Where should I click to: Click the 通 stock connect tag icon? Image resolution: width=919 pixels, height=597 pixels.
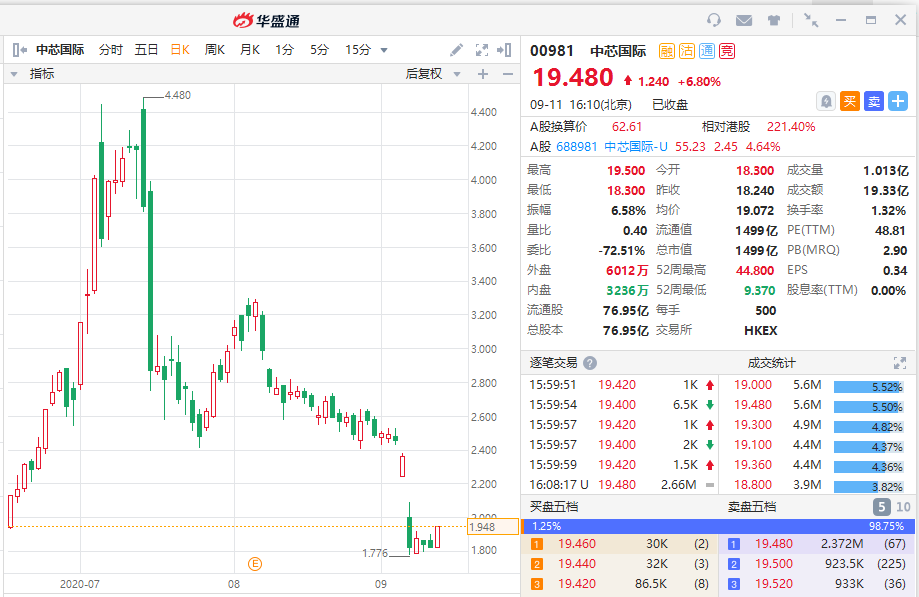[x=707, y=51]
